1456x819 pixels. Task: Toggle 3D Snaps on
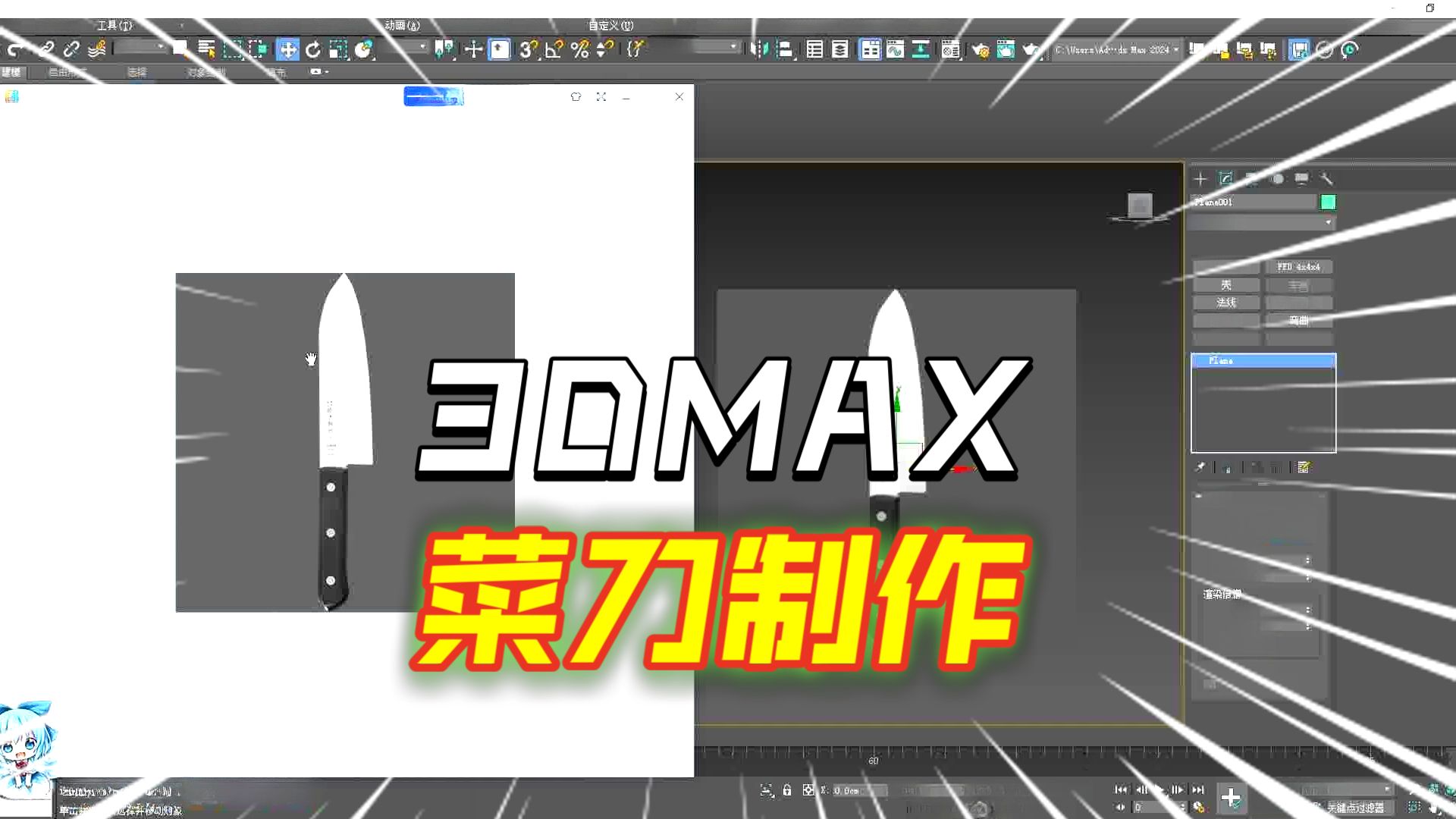(x=529, y=50)
